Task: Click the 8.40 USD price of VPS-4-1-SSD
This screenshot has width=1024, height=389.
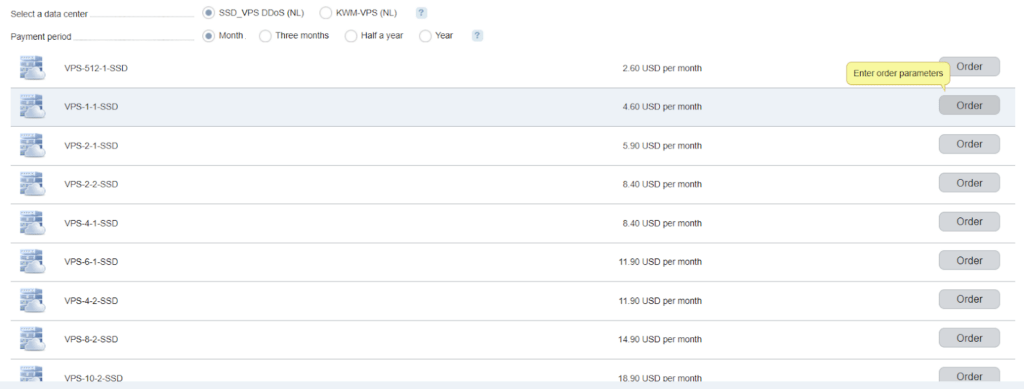Action: point(662,223)
